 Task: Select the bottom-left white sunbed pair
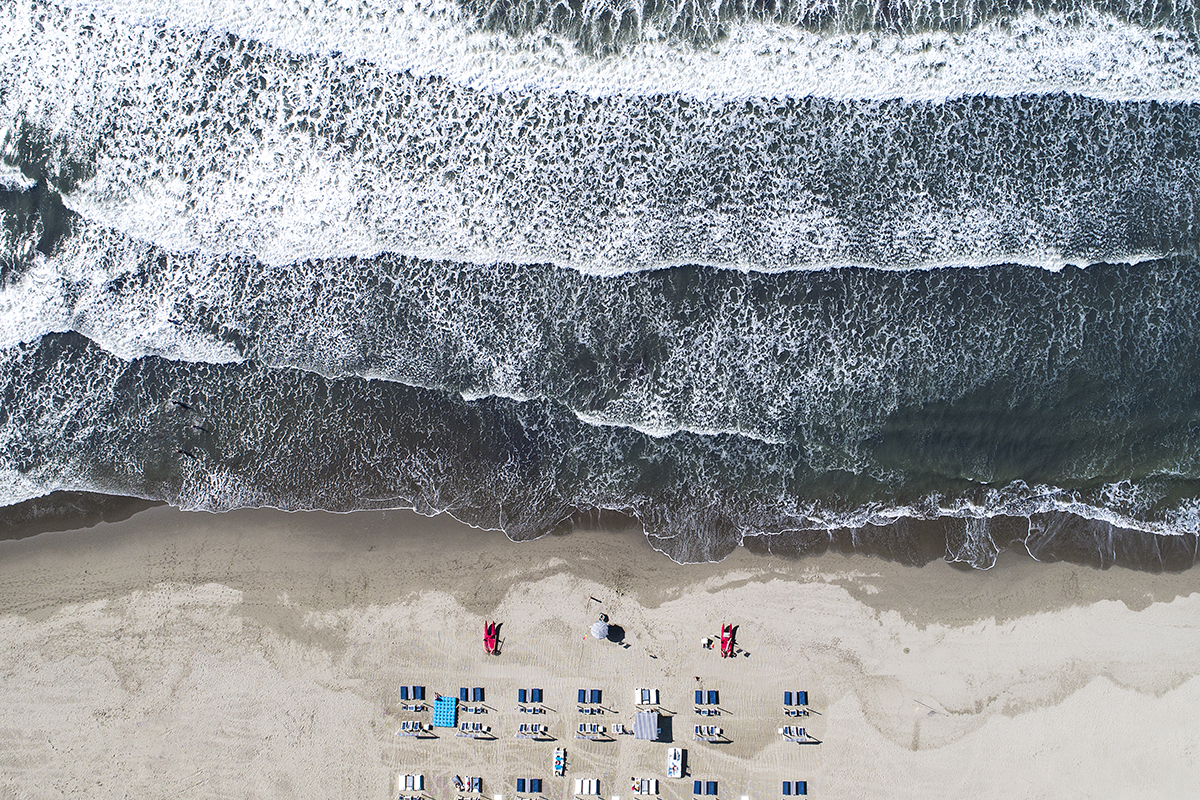coord(410,783)
